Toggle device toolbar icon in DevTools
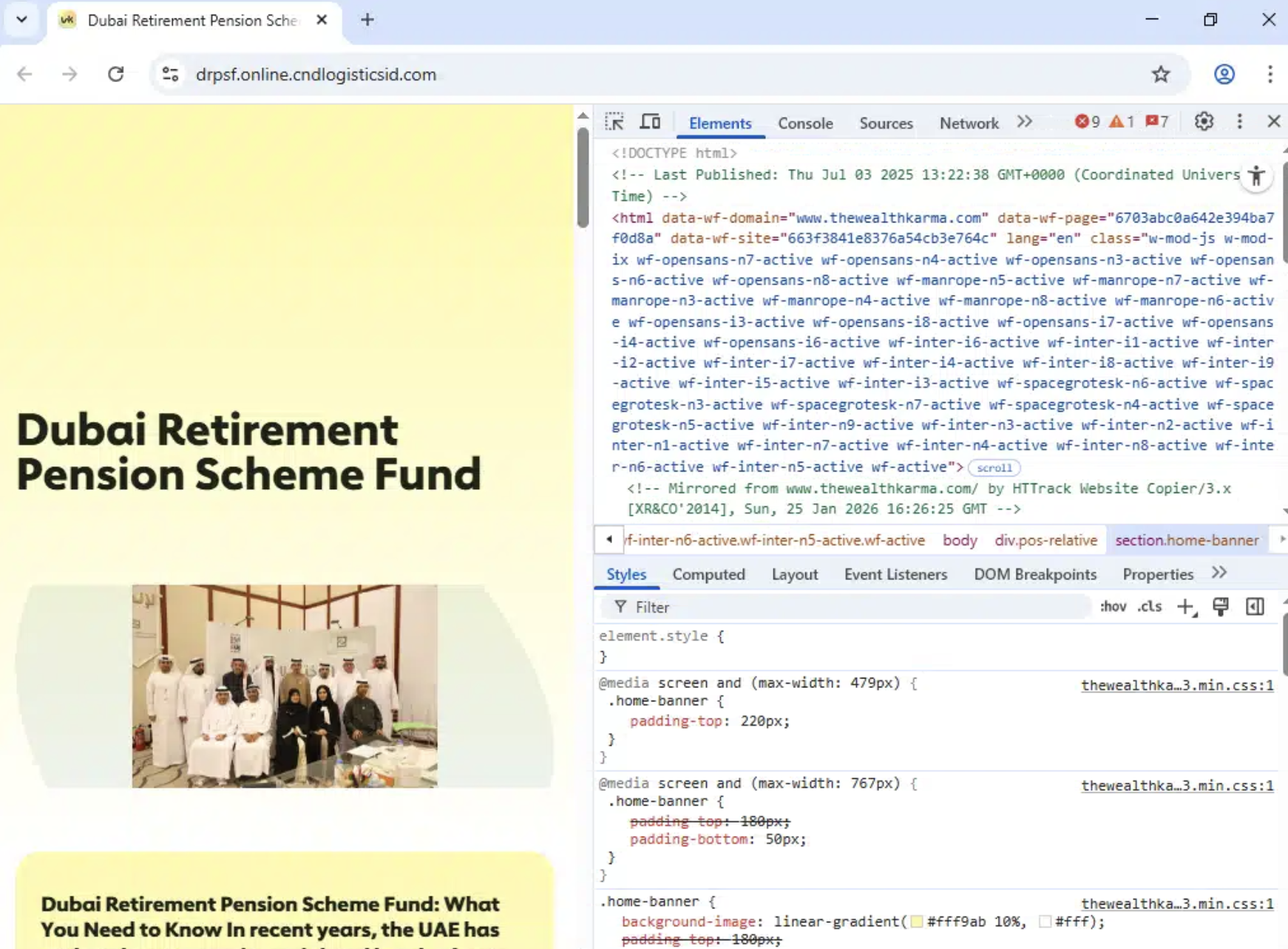This screenshot has width=1288, height=949. coord(650,122)
